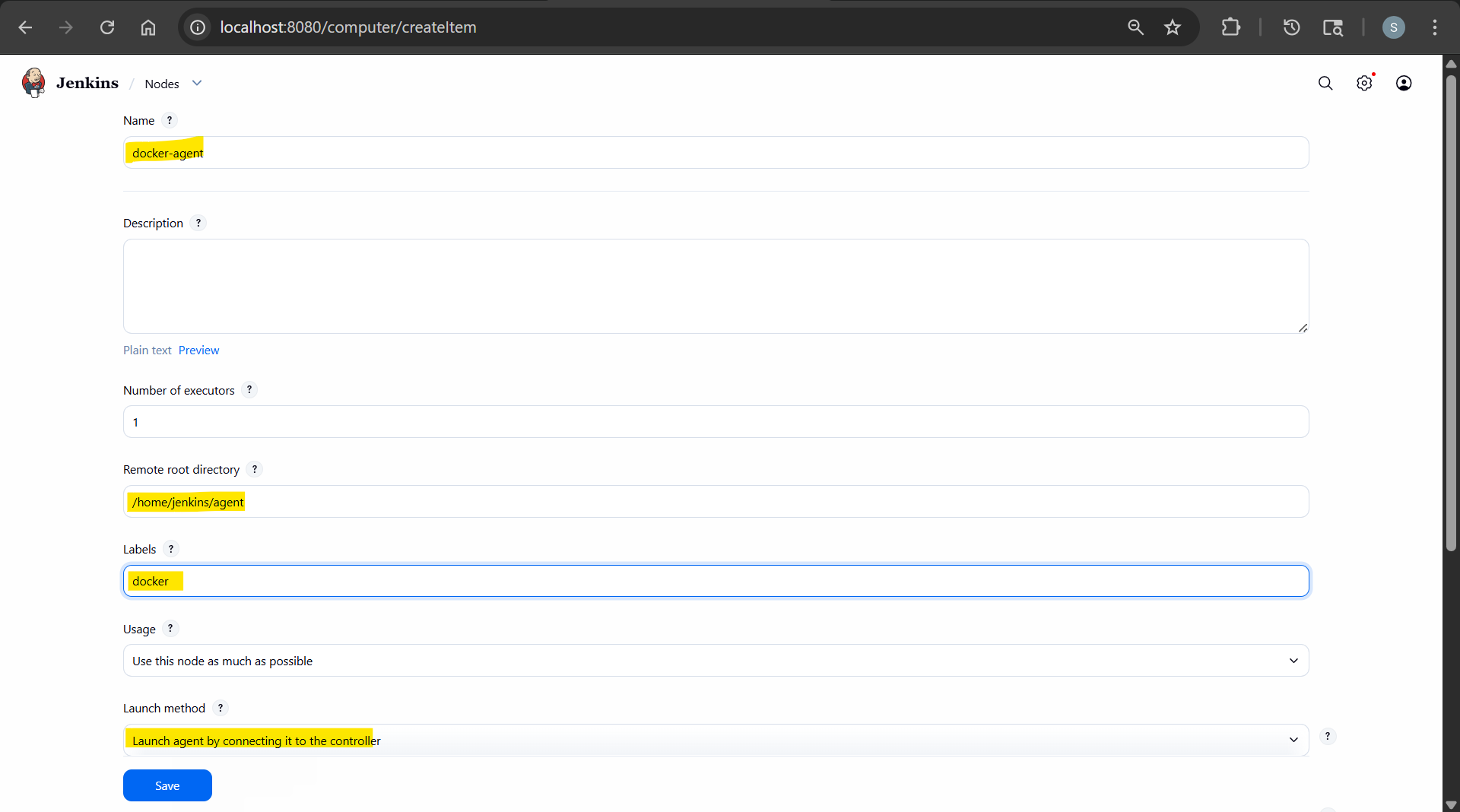This screenshot has height=812, width=1460.
Task: Reload the page with refresh icon
Action: click(107, 27)
